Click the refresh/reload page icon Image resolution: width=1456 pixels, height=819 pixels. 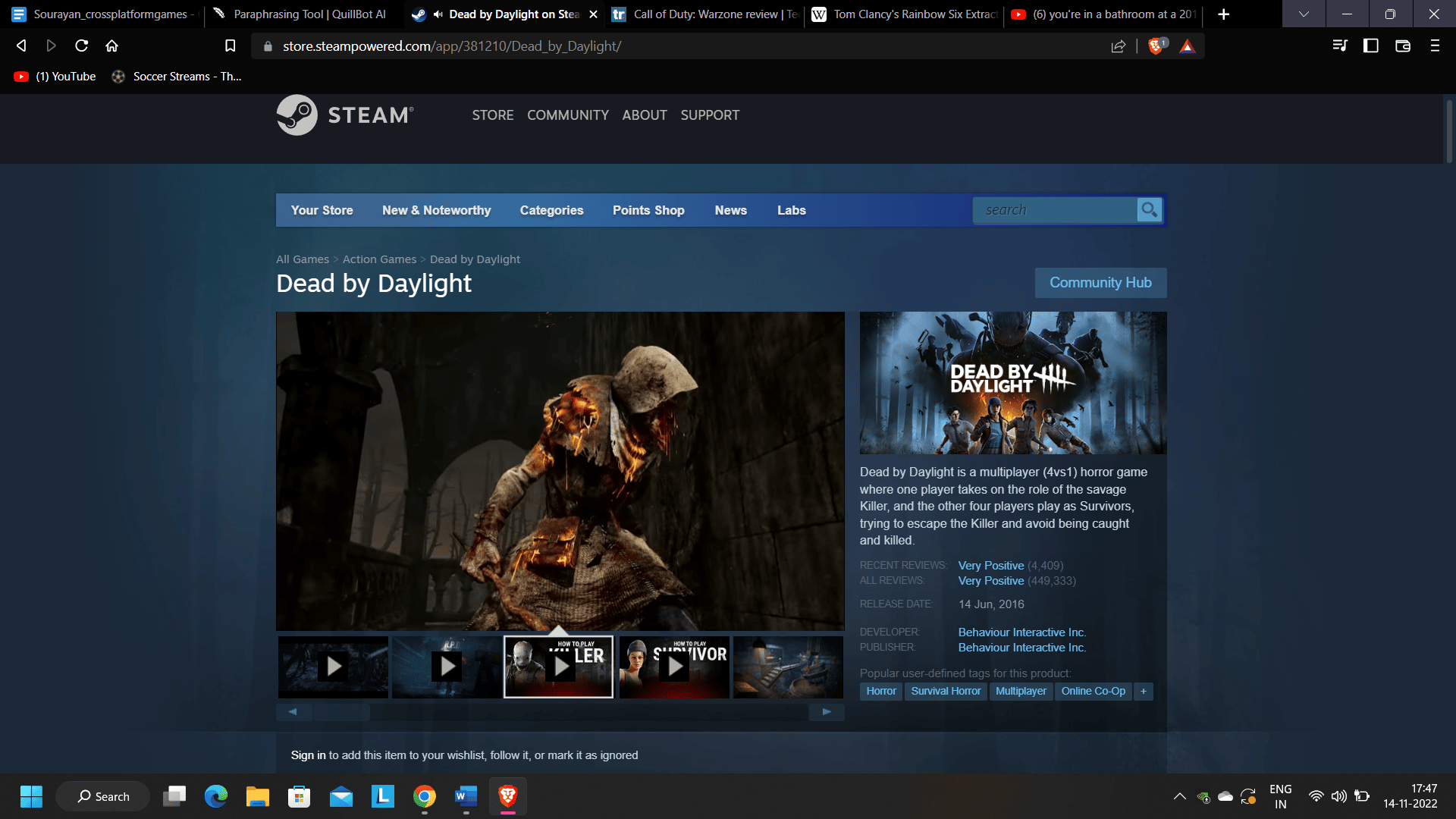82,45
